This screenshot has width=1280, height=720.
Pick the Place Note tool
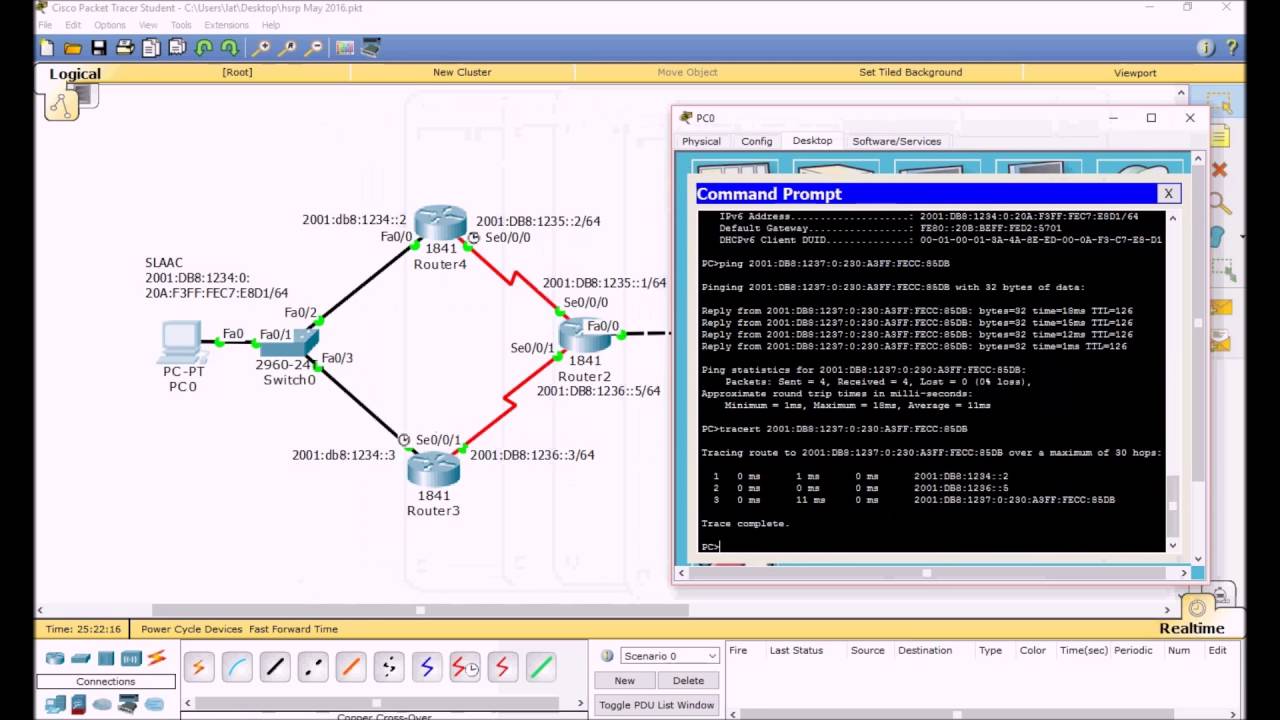coord(1219,136)
